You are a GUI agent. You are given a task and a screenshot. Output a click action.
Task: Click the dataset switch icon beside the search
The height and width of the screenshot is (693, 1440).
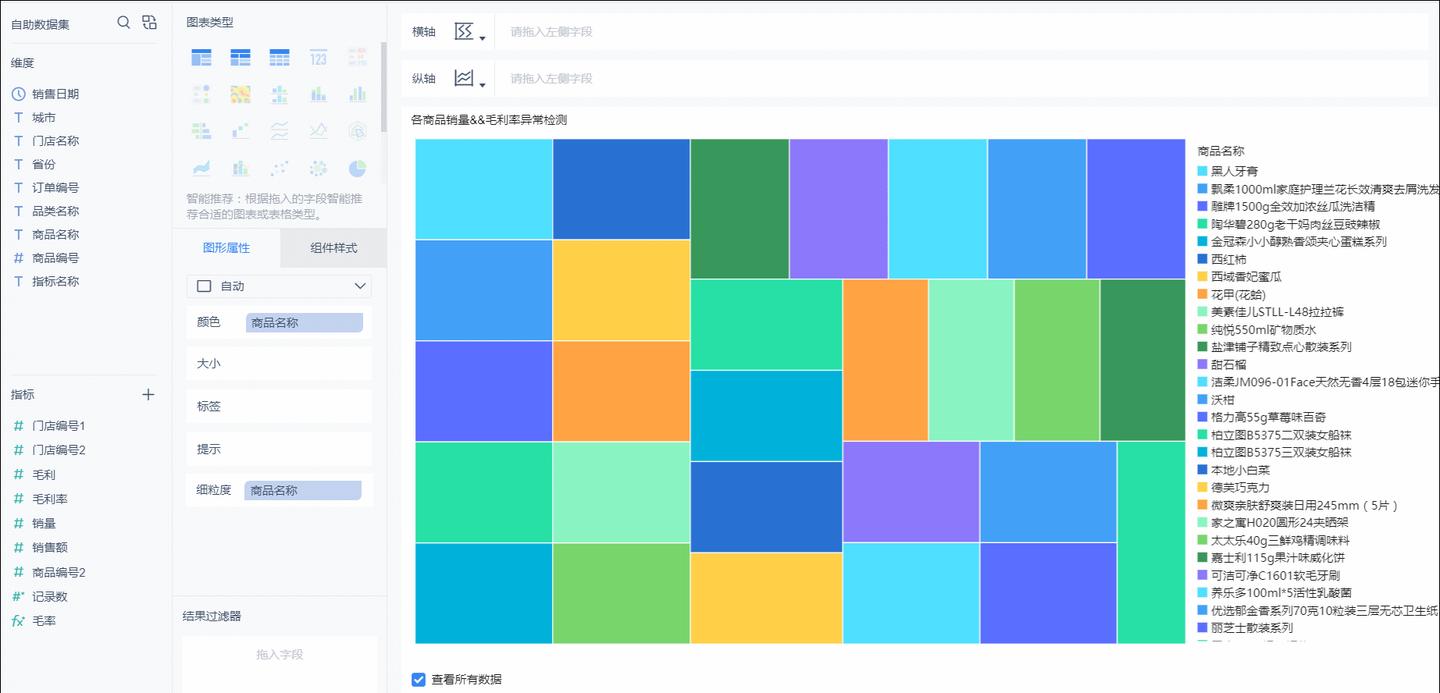pos(149,22)
